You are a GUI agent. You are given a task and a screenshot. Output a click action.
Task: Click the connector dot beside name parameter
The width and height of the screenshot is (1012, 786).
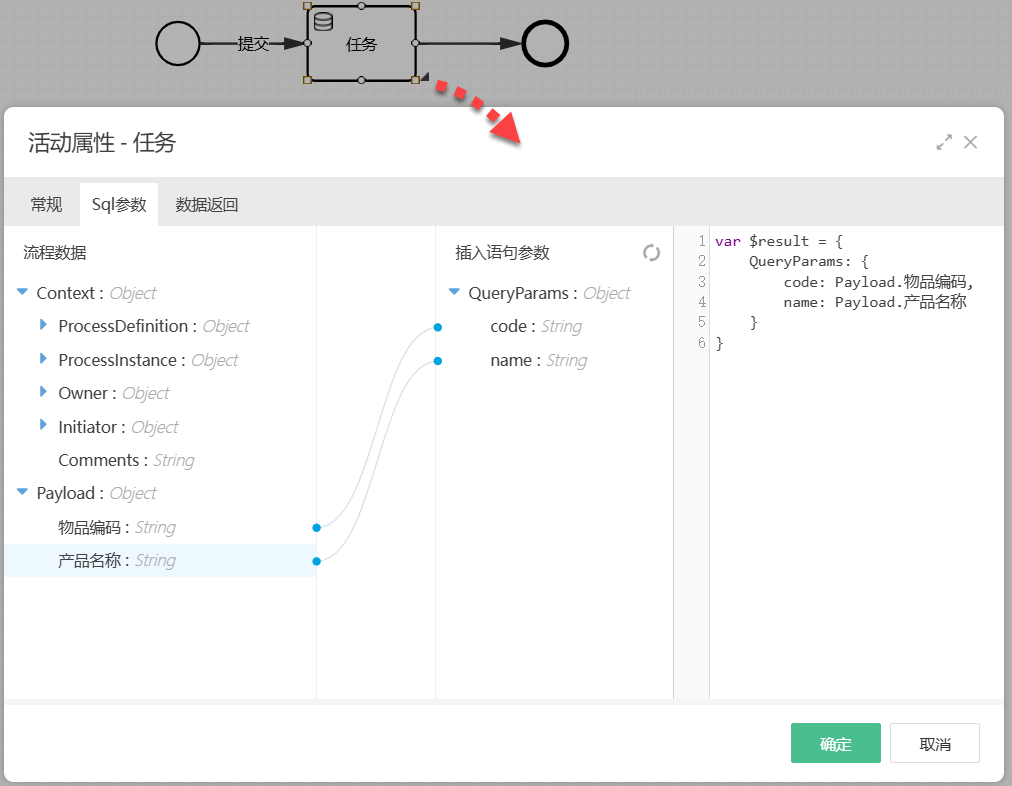tap(438, 361)
